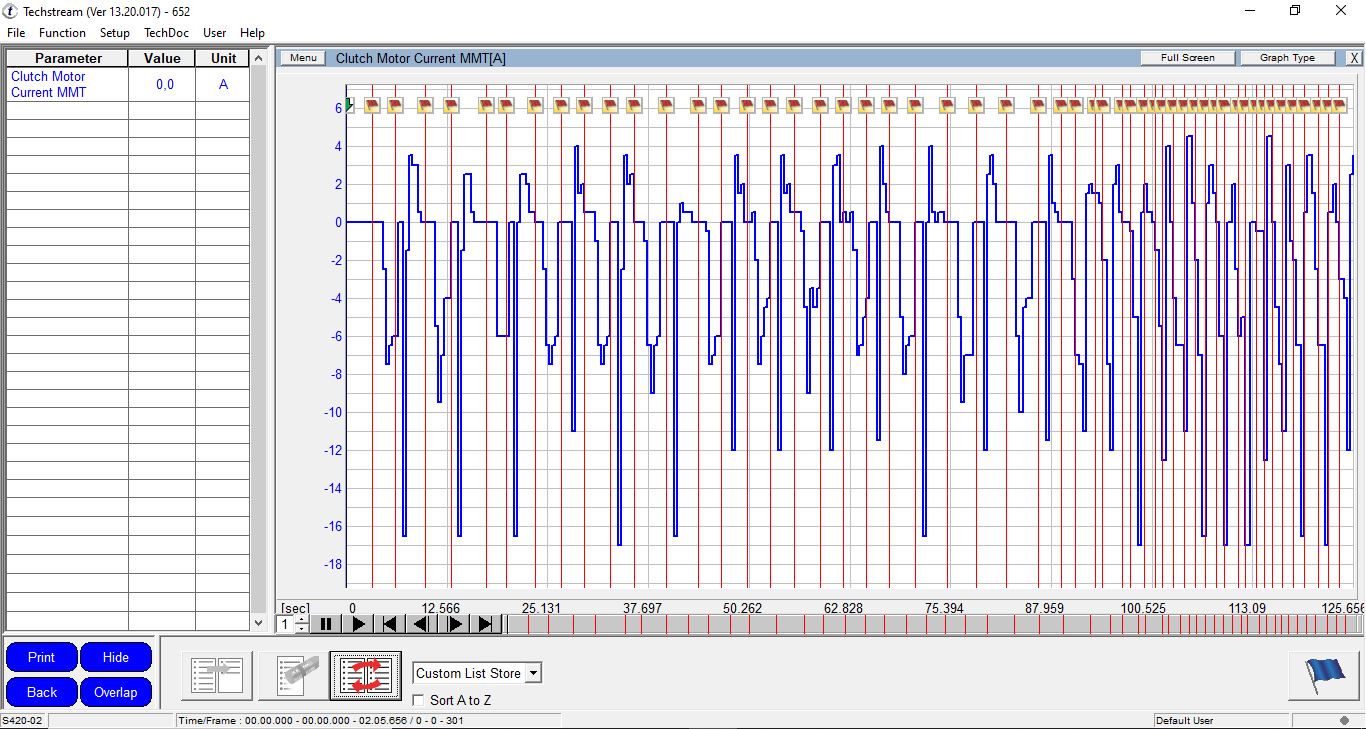Open the Function menu
This screenshot has height=729, width=1366.
pyautogui.click(x=62, y=33)
